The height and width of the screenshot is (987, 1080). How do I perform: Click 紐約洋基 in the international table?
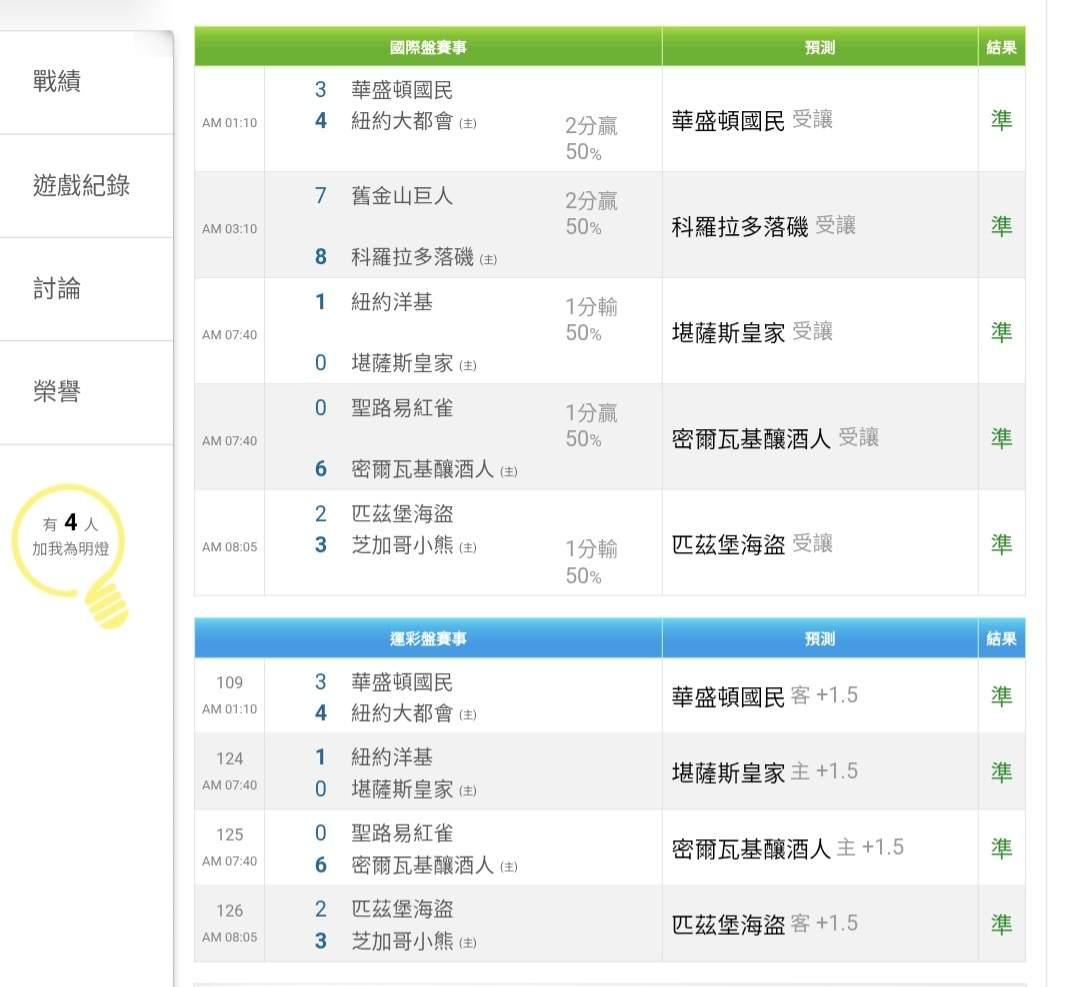coord(392,302)
